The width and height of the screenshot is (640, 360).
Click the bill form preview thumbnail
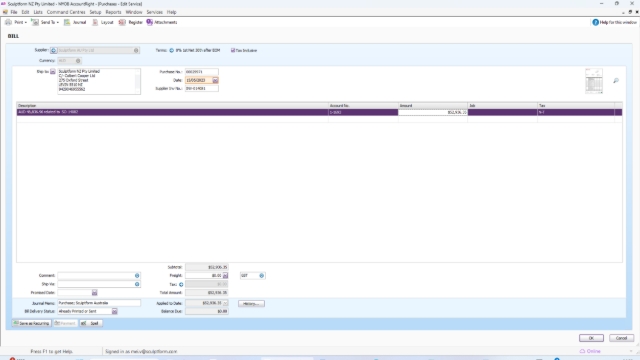click(594, 81)
